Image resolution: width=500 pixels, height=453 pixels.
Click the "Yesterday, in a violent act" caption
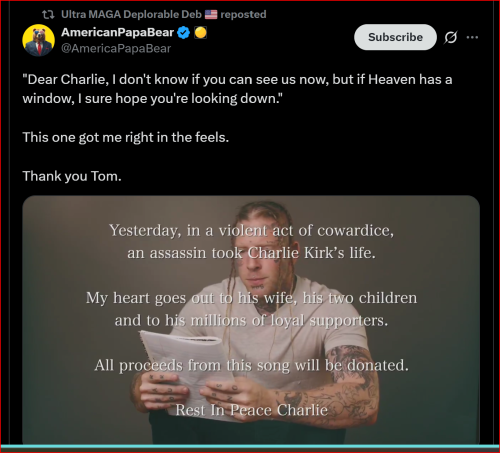(x=252, y=230)
